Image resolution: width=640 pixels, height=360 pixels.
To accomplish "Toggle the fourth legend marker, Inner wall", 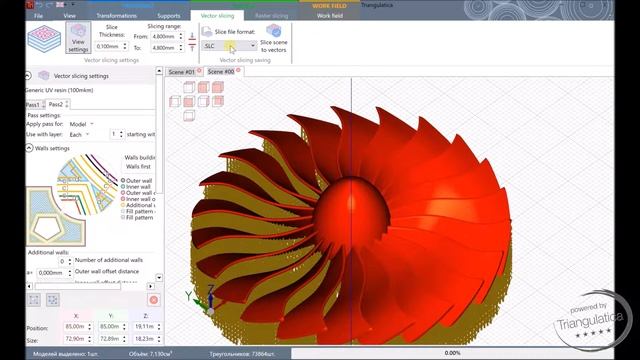I will [x=123, y=199].
